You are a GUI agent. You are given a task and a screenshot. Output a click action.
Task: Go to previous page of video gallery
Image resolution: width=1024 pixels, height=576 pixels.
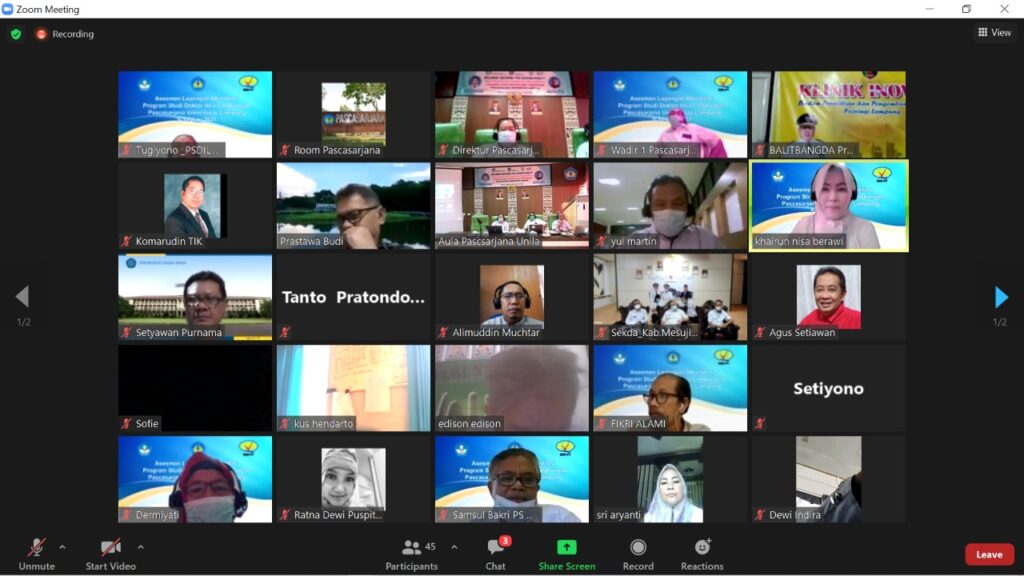(22, 297)
